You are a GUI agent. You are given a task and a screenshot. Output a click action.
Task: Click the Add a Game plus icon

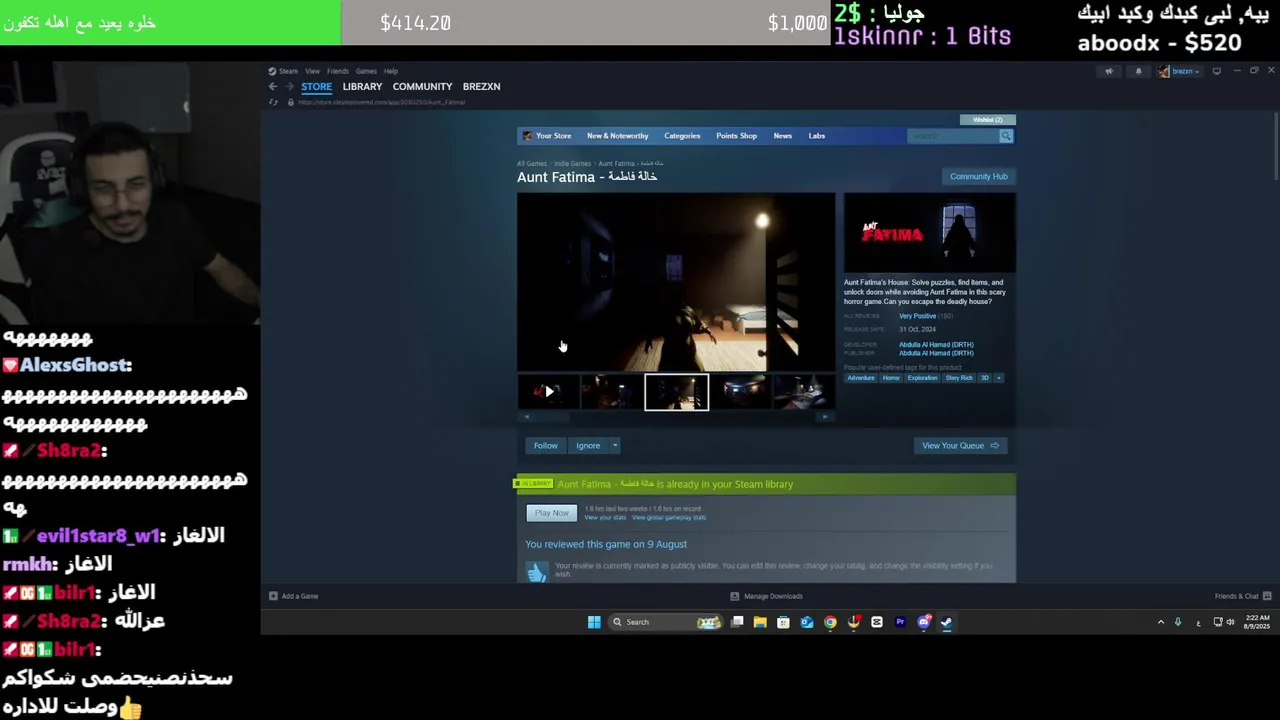[273, 596]
